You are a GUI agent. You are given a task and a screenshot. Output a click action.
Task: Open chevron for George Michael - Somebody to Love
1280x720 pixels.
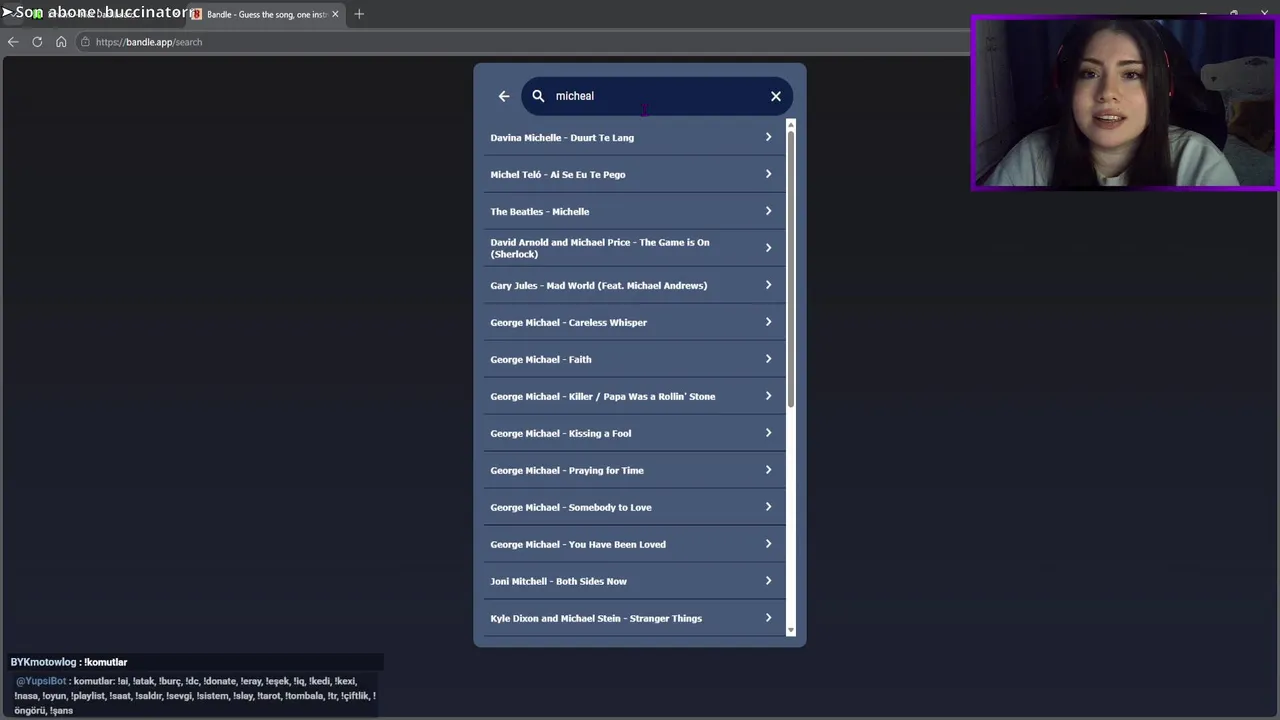click(x=768, y=507)
